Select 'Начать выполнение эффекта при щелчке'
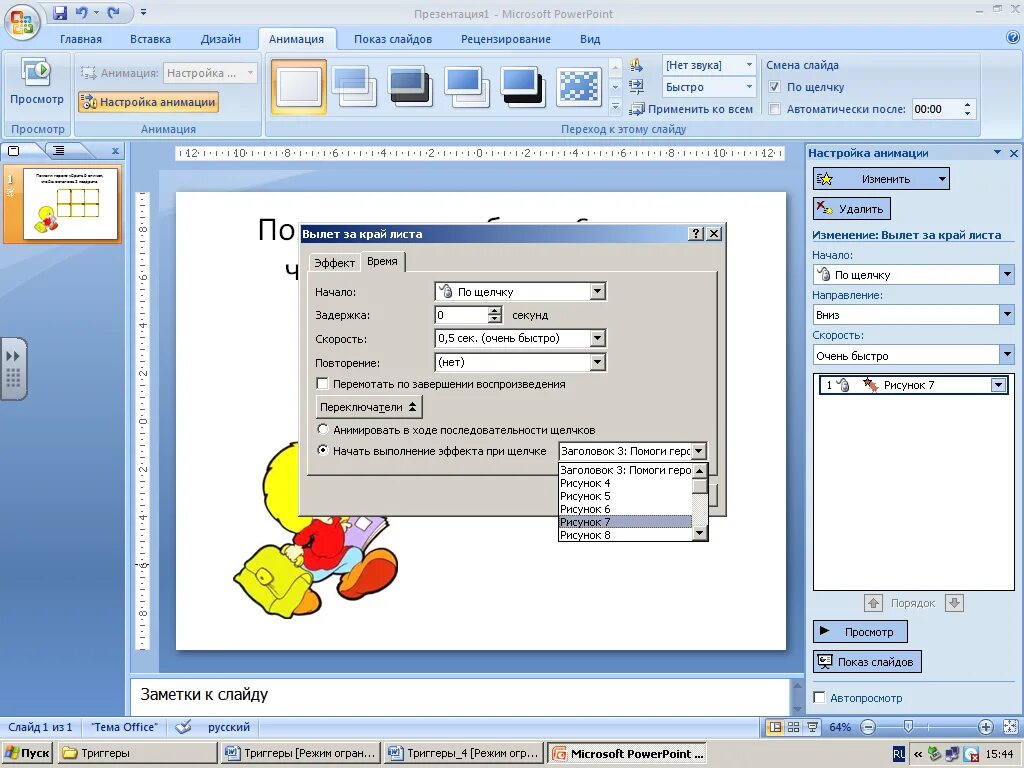This screenshot has height=768, width=1024. pos(322,450)
